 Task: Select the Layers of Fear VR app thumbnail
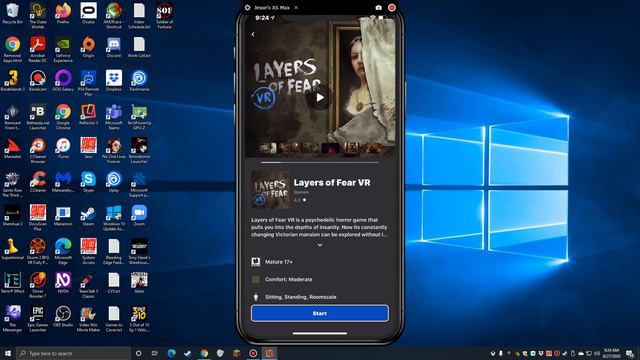[x=270, y=190]
